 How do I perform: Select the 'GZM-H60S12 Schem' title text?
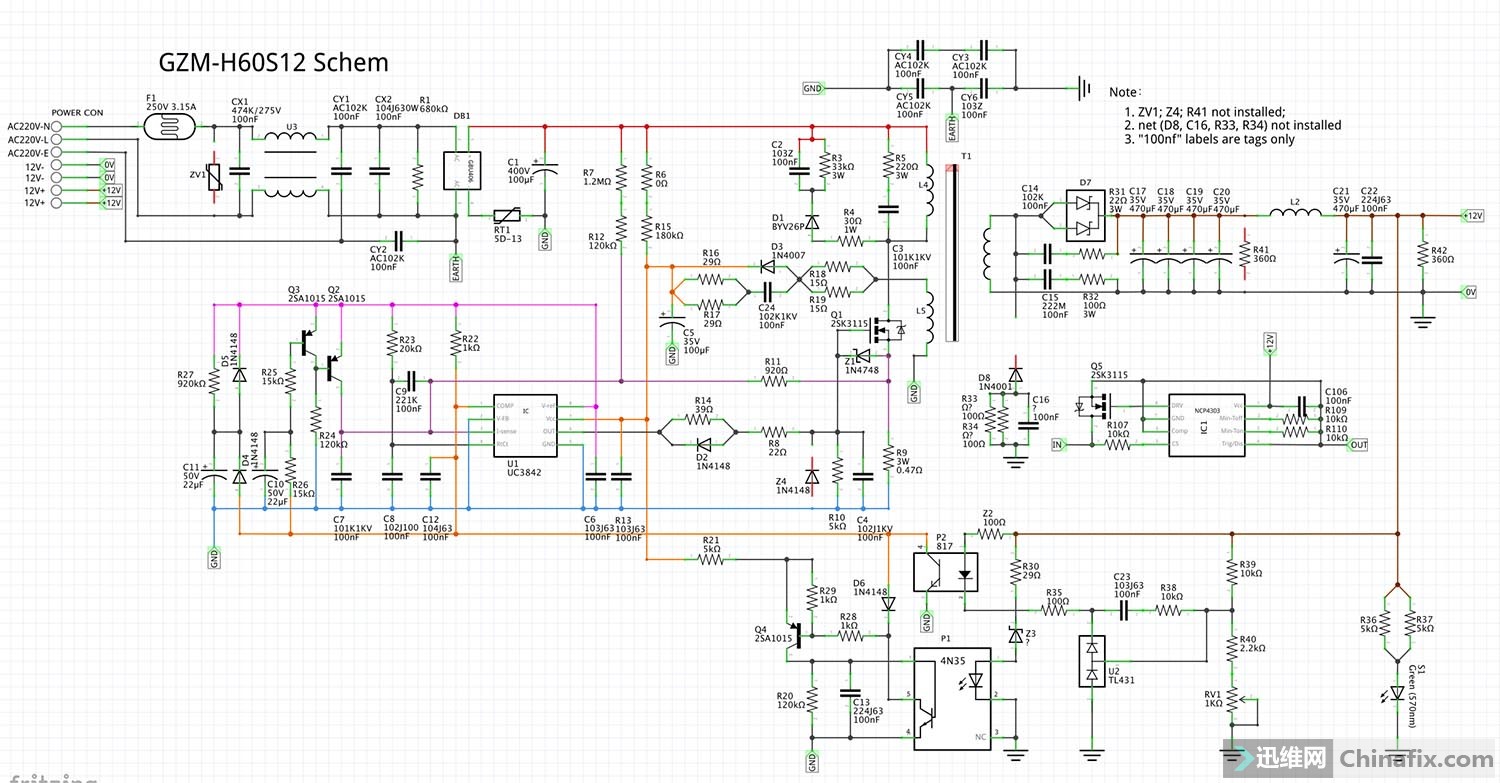pyautogui.click(x=274, y=62)
